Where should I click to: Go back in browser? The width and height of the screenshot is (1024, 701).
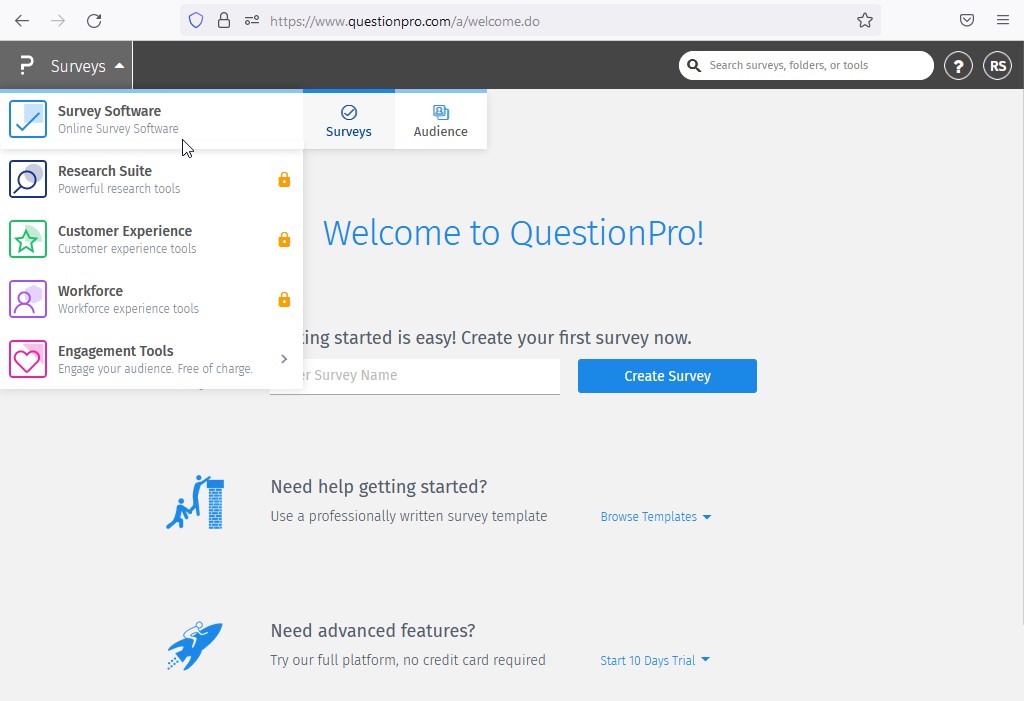coord(22,21)
